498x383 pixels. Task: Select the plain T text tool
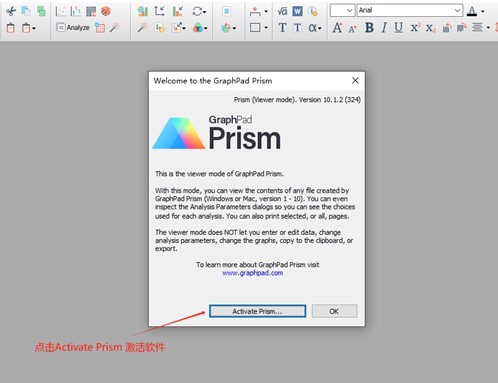tap(282, 28)
